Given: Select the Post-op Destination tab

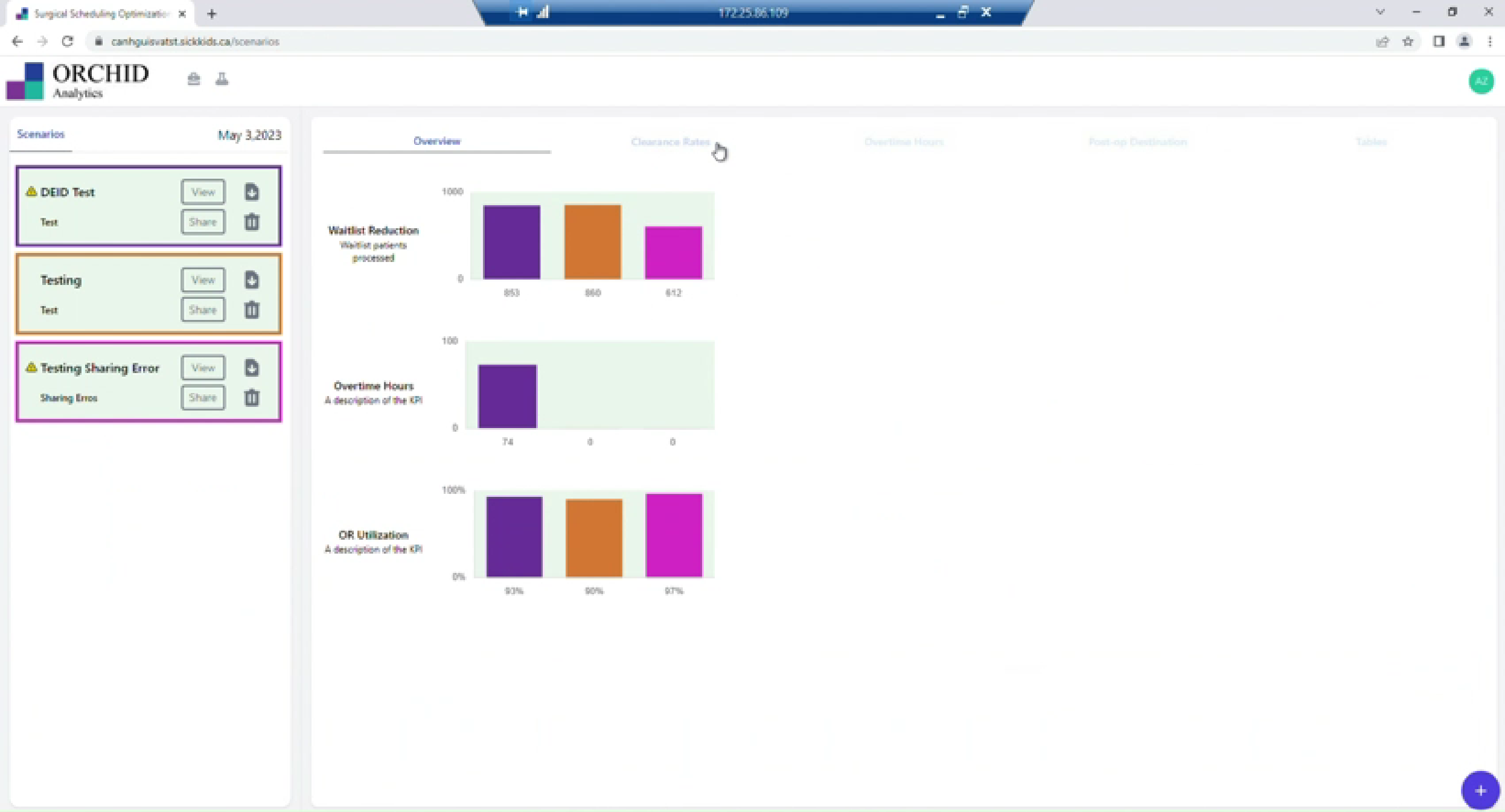Looking at the screenshot, I should 1137,142.
